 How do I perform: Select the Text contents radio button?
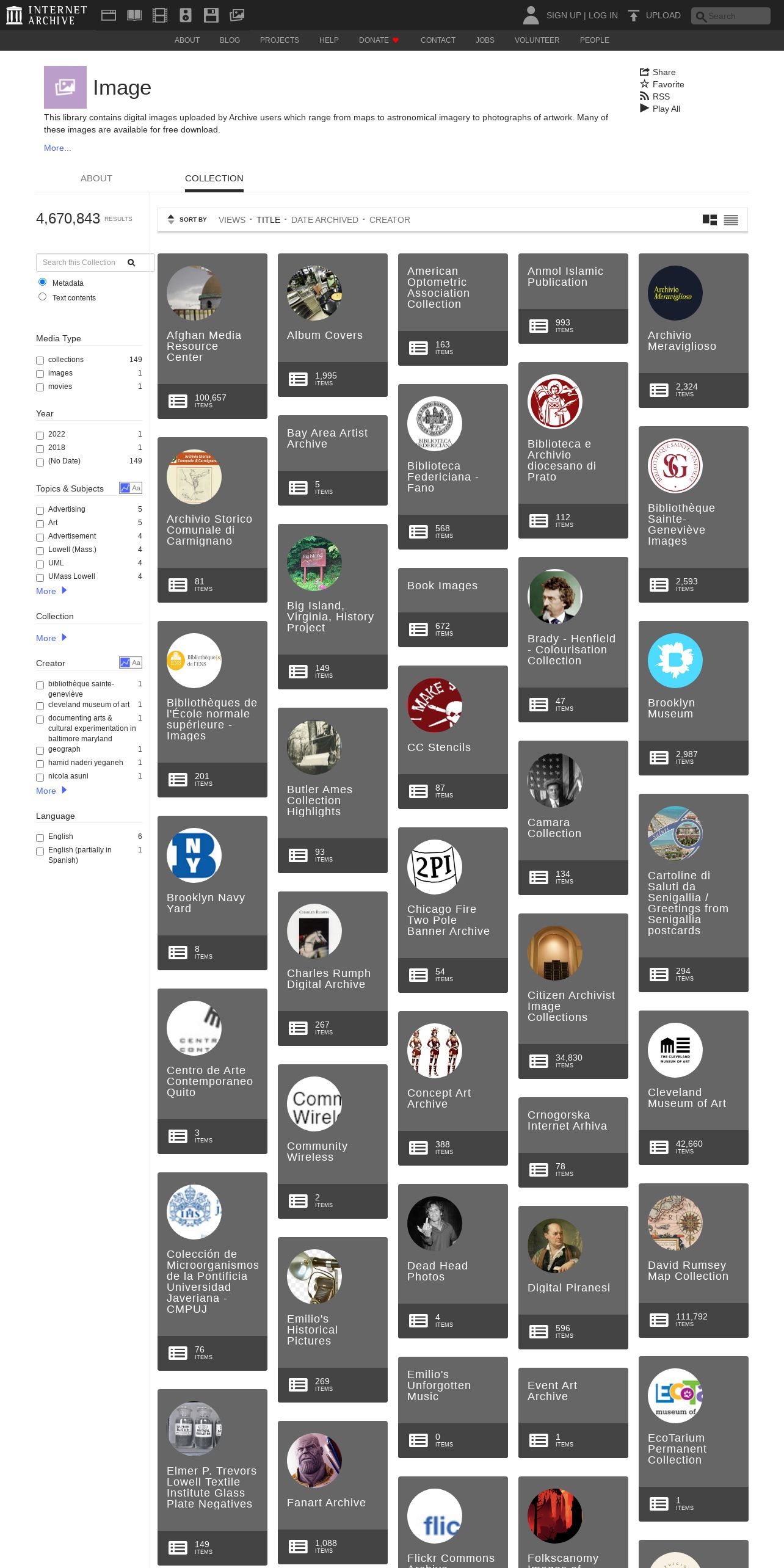pos(42,297)
